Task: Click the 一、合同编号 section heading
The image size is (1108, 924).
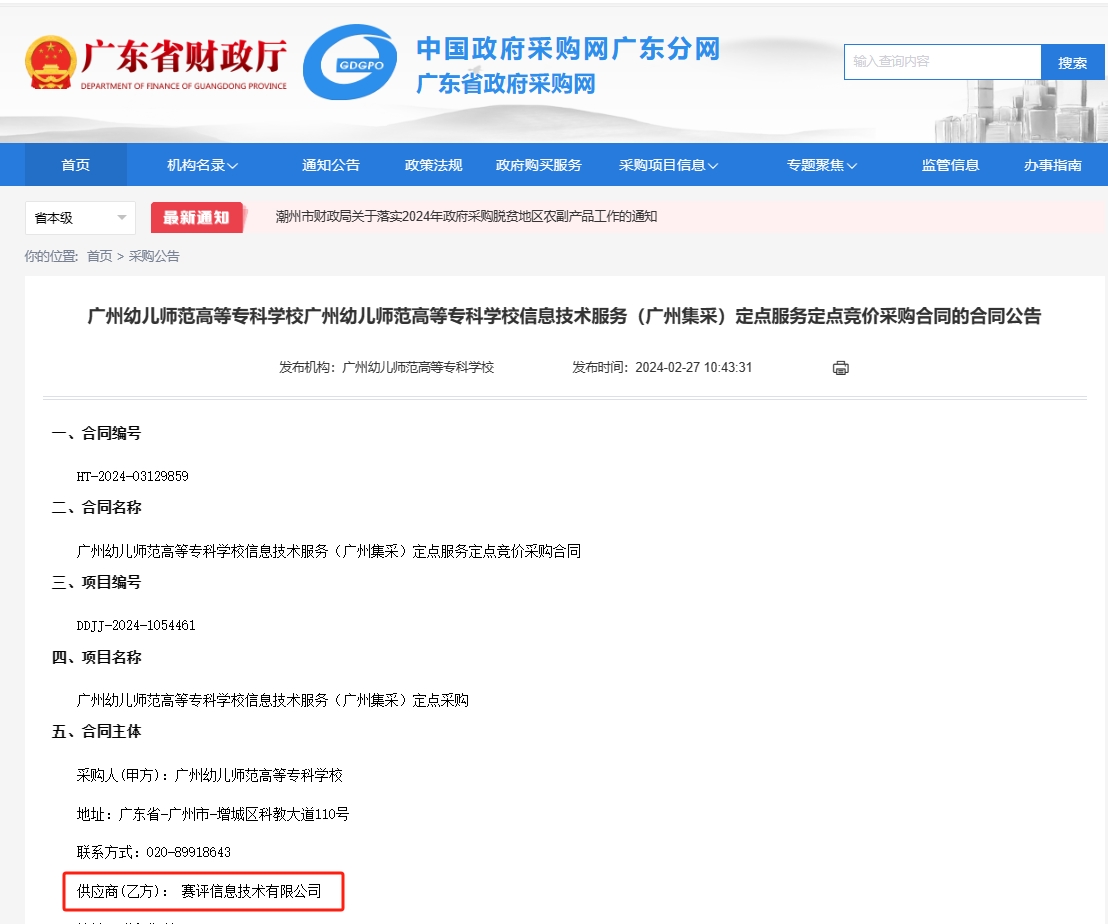Action: [96, 433]
